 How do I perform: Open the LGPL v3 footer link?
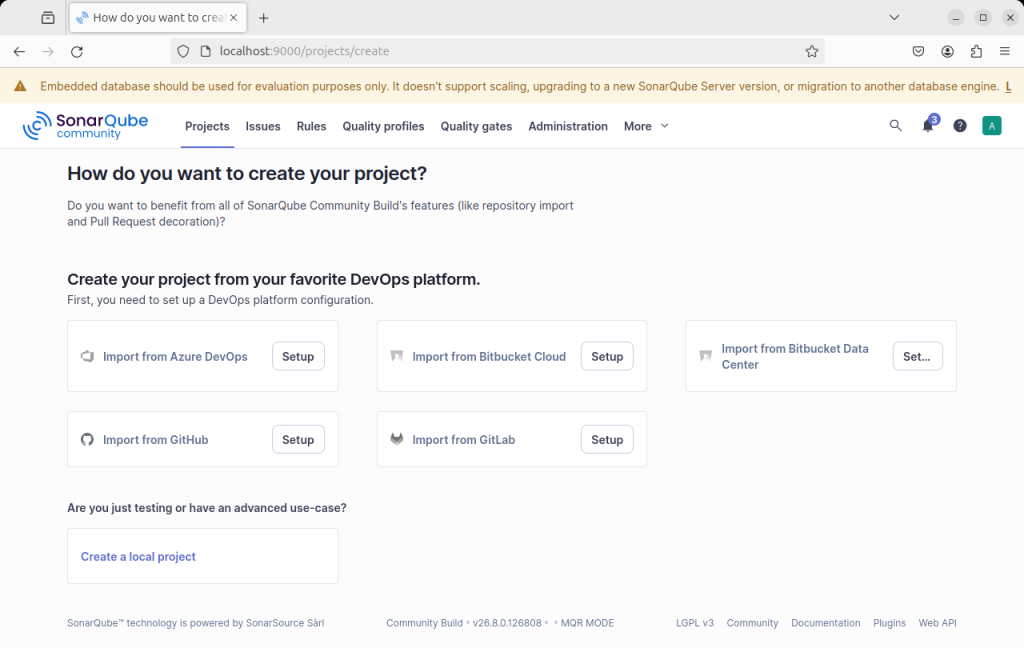[x=695, y=623]
